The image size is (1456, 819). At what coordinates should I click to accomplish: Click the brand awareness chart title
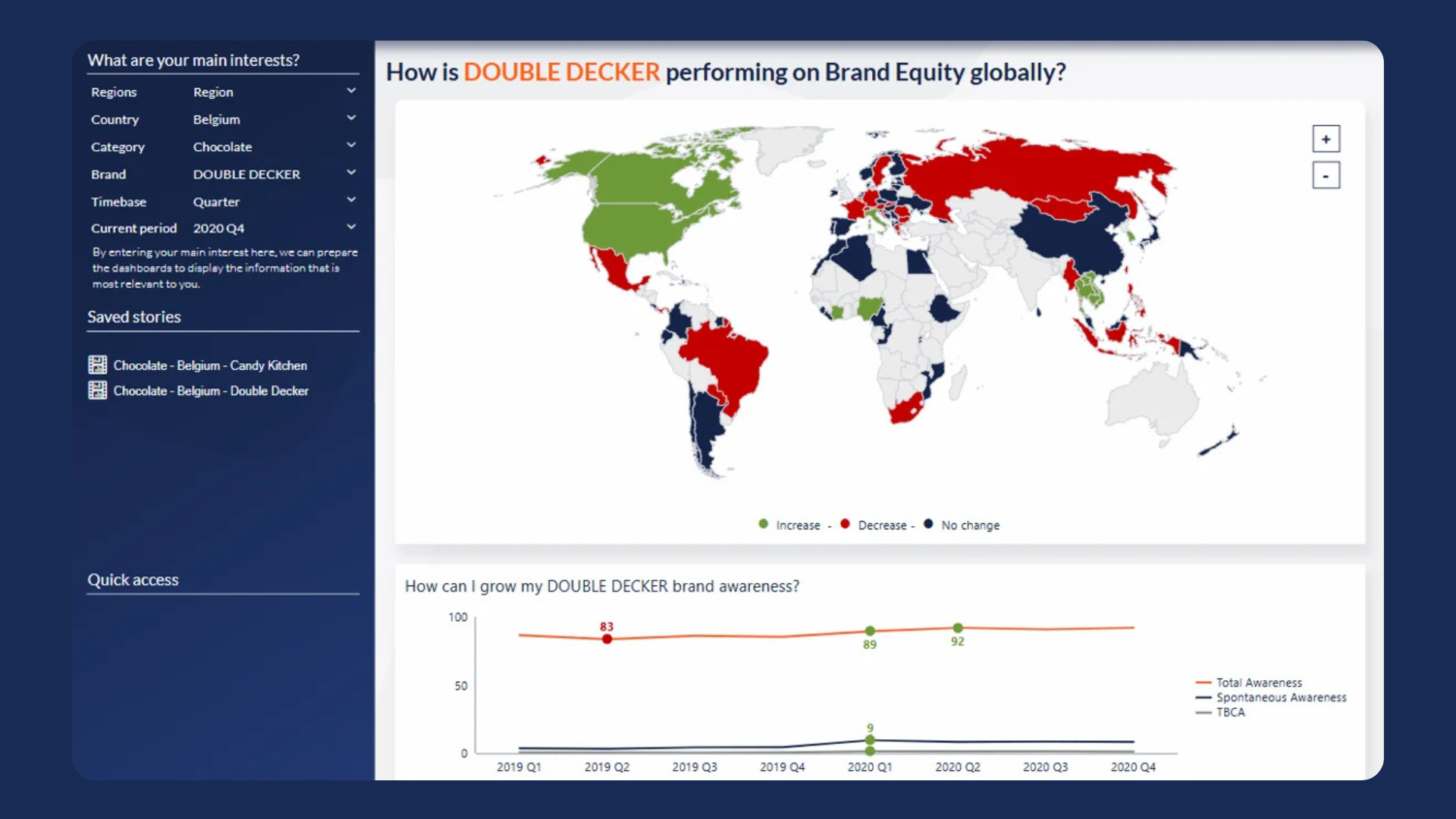[602, 586]
